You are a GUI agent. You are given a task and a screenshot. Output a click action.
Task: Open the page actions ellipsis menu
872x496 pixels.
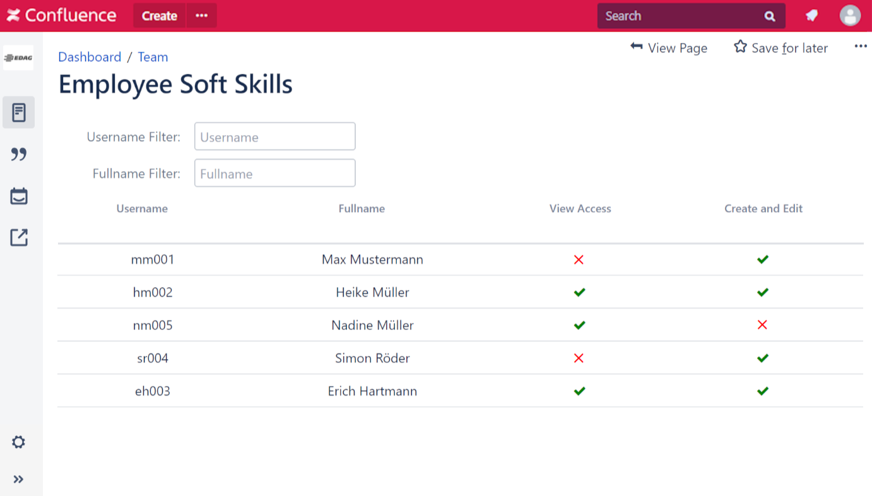(x=860, y=47)
